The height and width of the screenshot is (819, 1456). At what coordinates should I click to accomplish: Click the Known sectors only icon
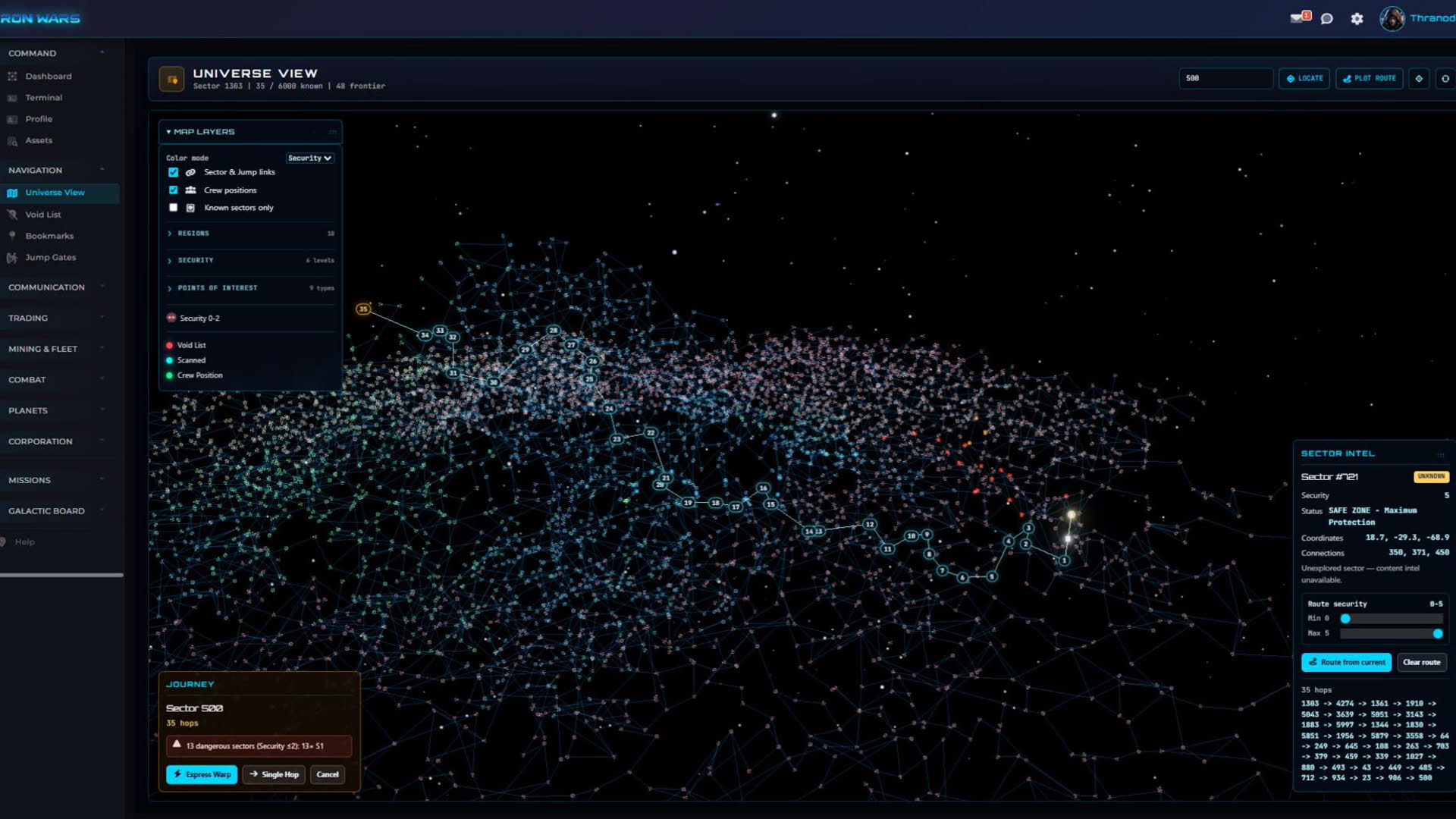pyautogui.click(x=190, y=208)
